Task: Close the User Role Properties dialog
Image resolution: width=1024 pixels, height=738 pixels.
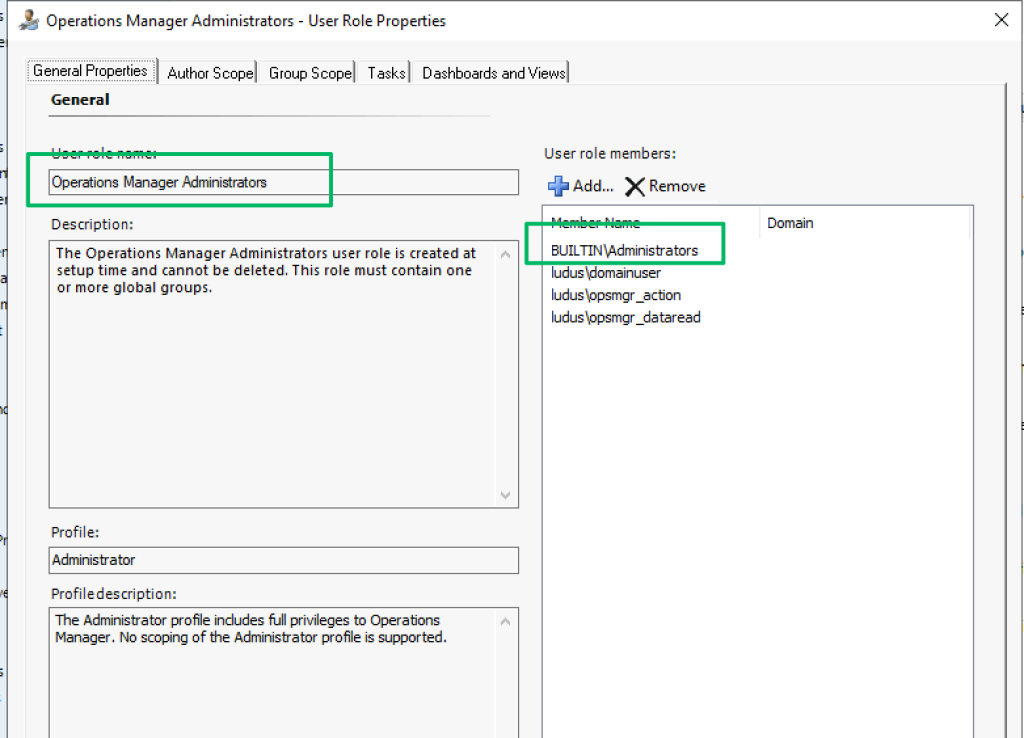Action: 1000,19
